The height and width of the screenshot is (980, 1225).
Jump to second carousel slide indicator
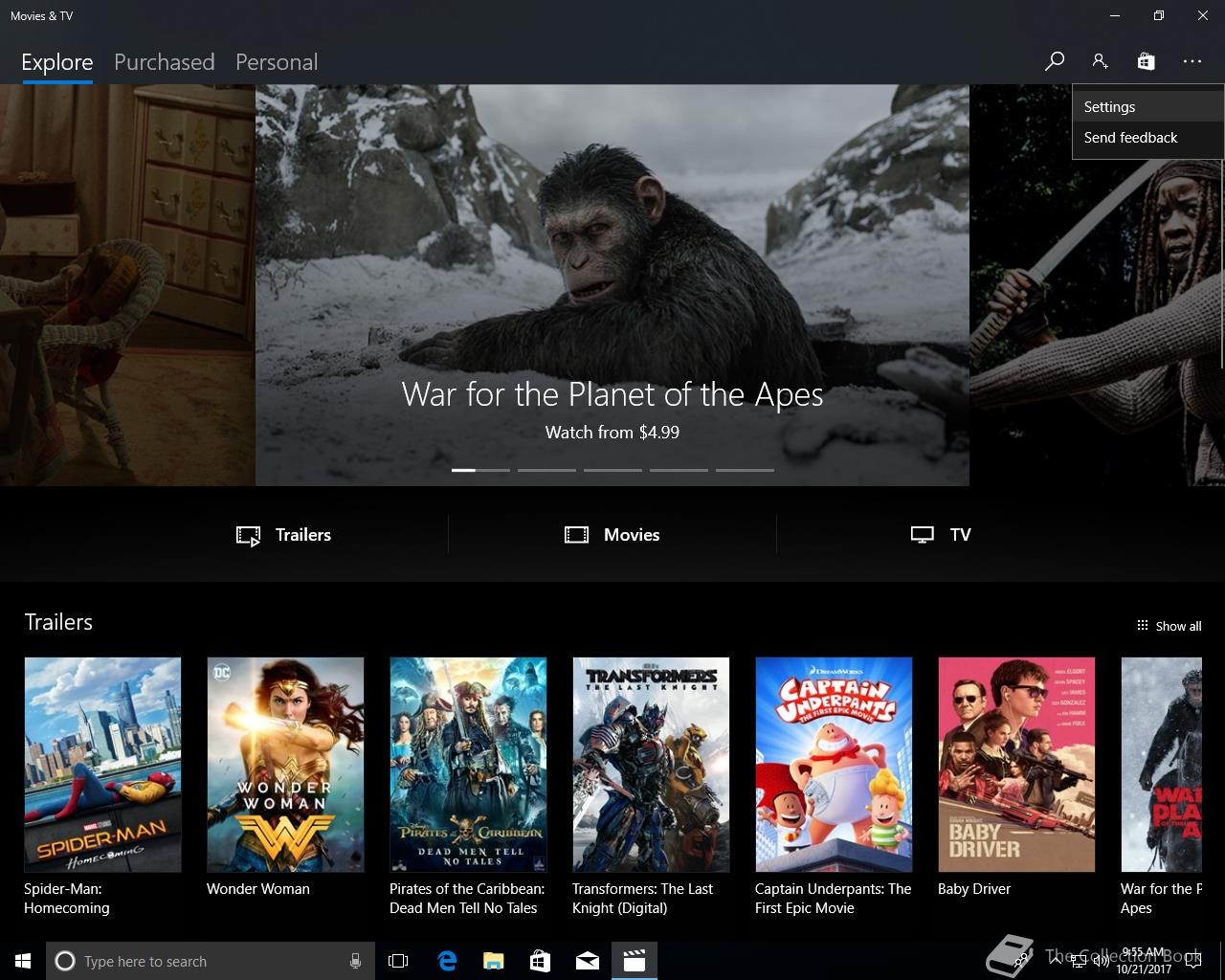[x=546, y=470]
